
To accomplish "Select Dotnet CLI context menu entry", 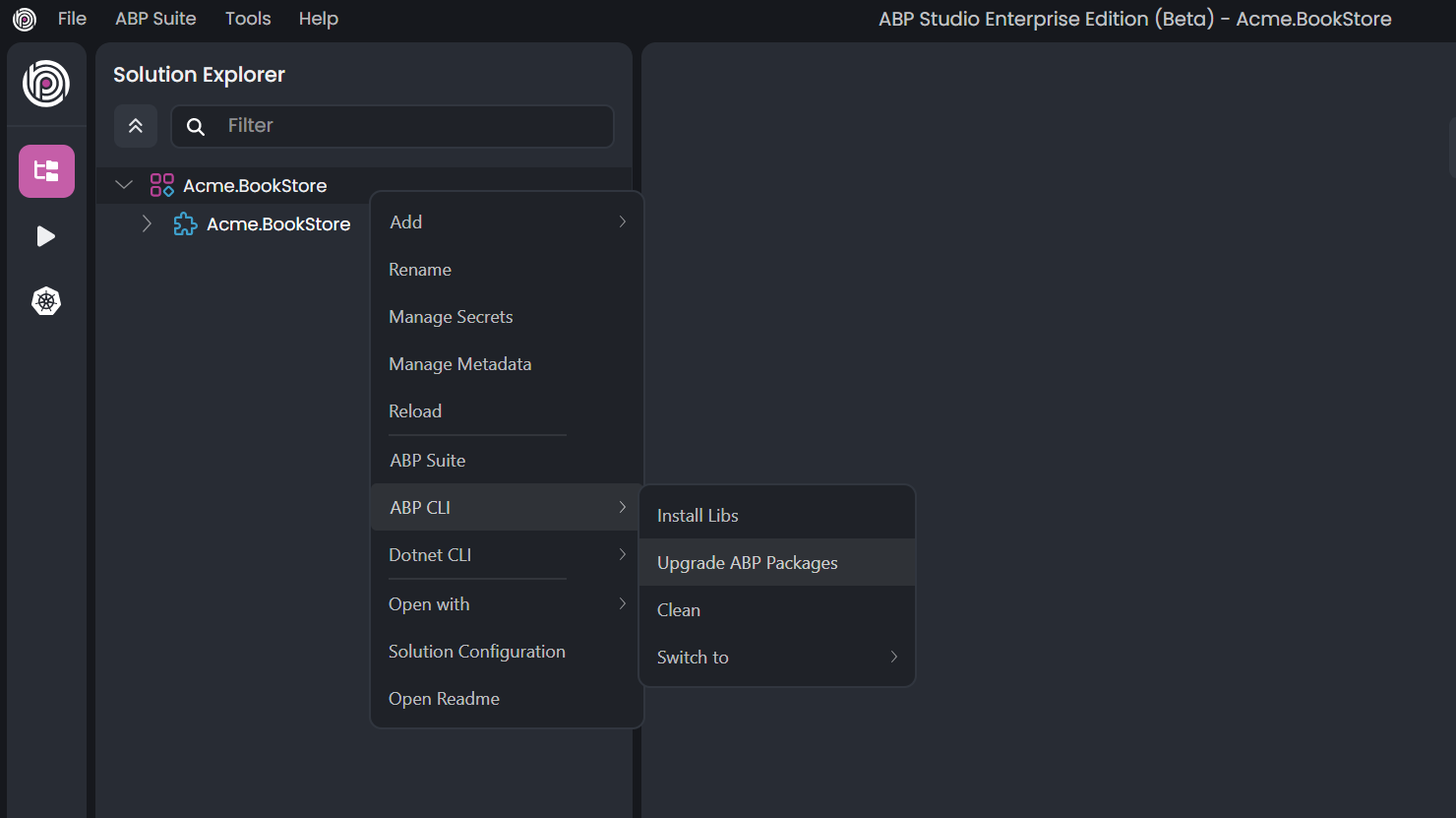I will [x=507, y=554].
